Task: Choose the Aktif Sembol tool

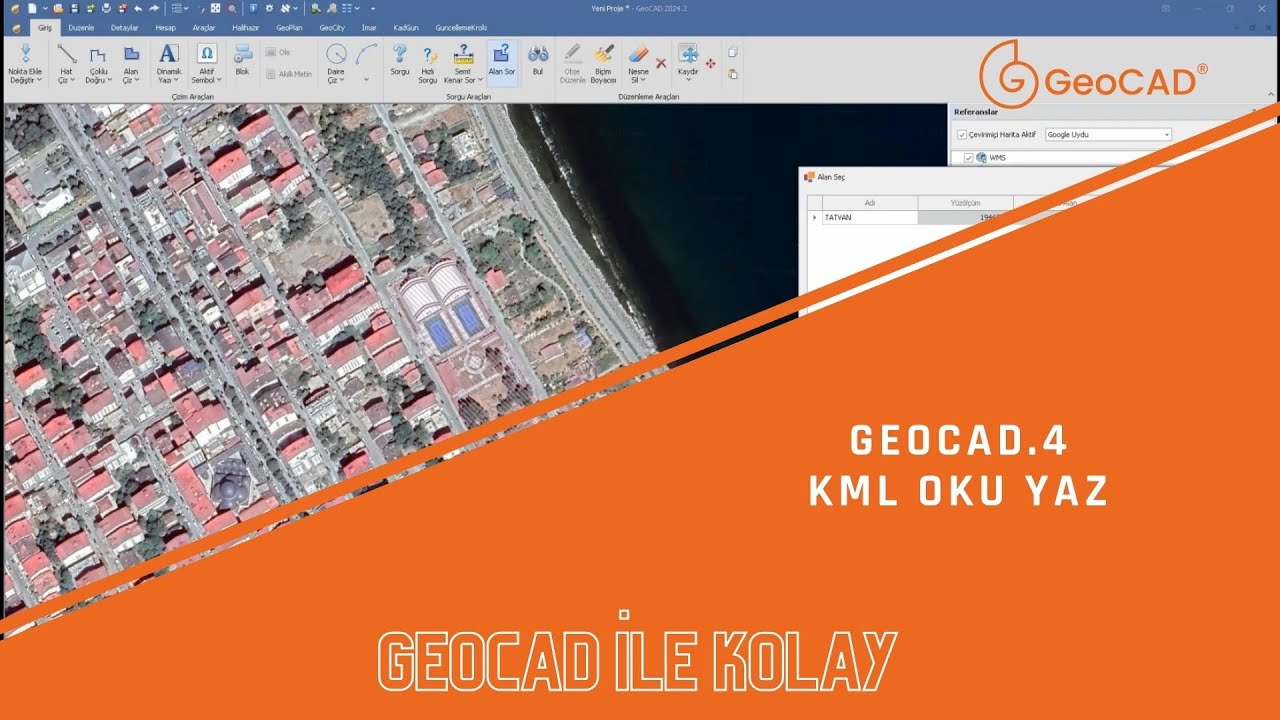Action: pyautogui.click(x=207, y=62)
